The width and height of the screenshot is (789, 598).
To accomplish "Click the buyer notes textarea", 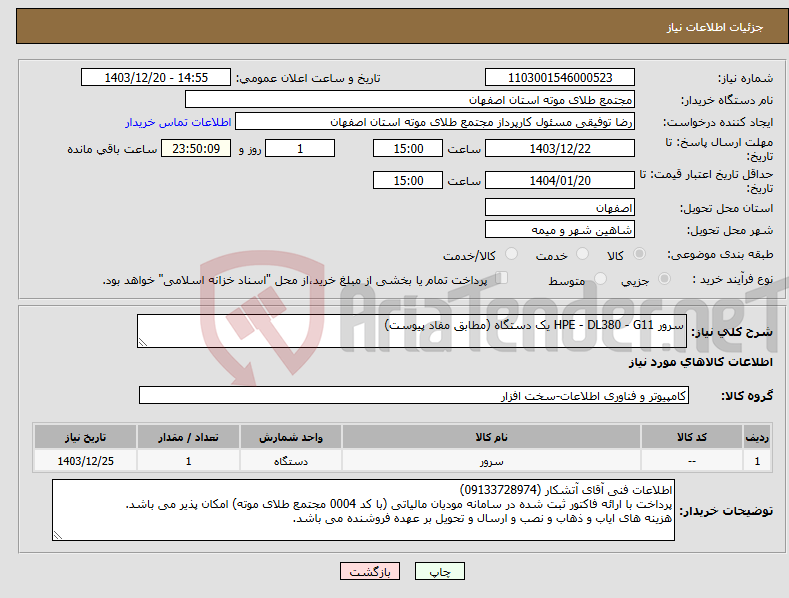I will [363, 510].
